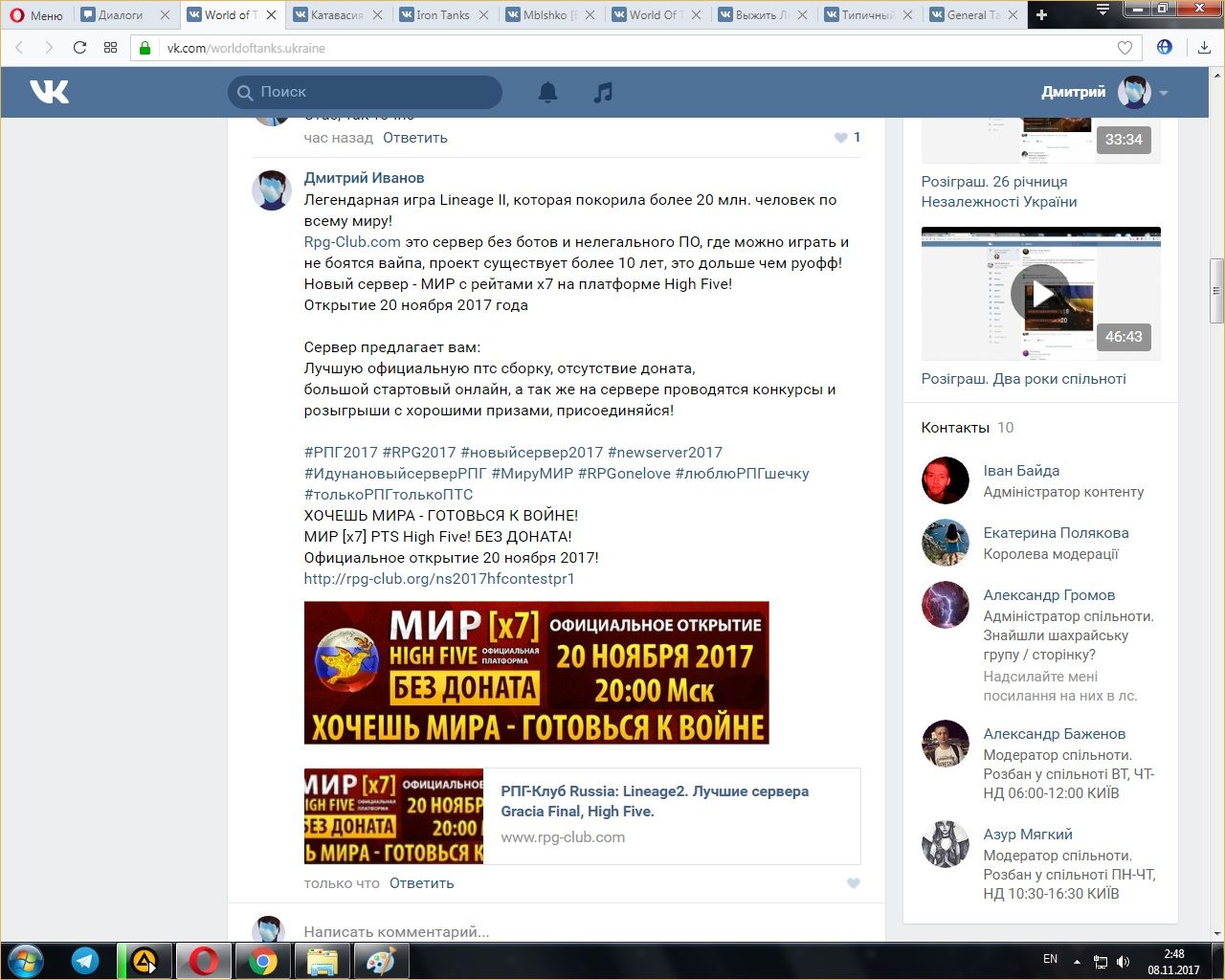Open the Контакты 10 section

(x=967, y=428)
